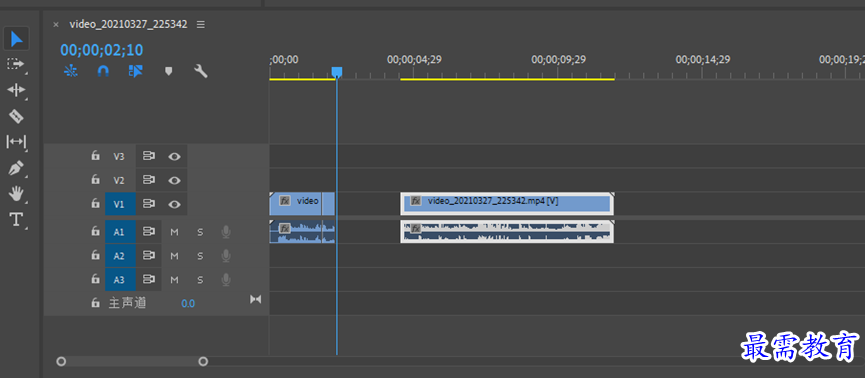Viewport: 865px width, 378px height.
Task: Open timeline display settings wrench
Action: [201, 71]
